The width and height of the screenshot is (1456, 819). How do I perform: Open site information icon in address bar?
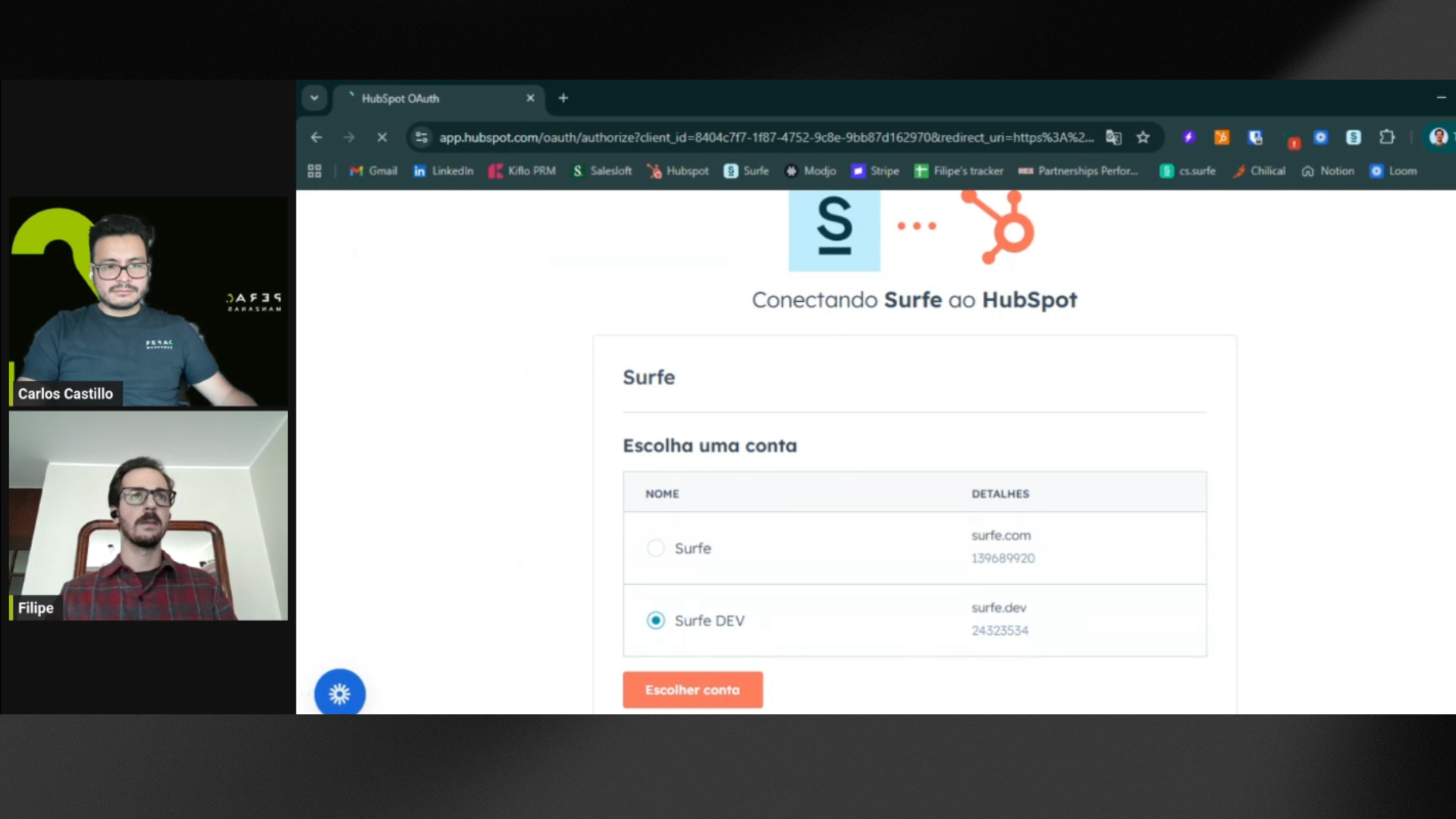(422, 137)
